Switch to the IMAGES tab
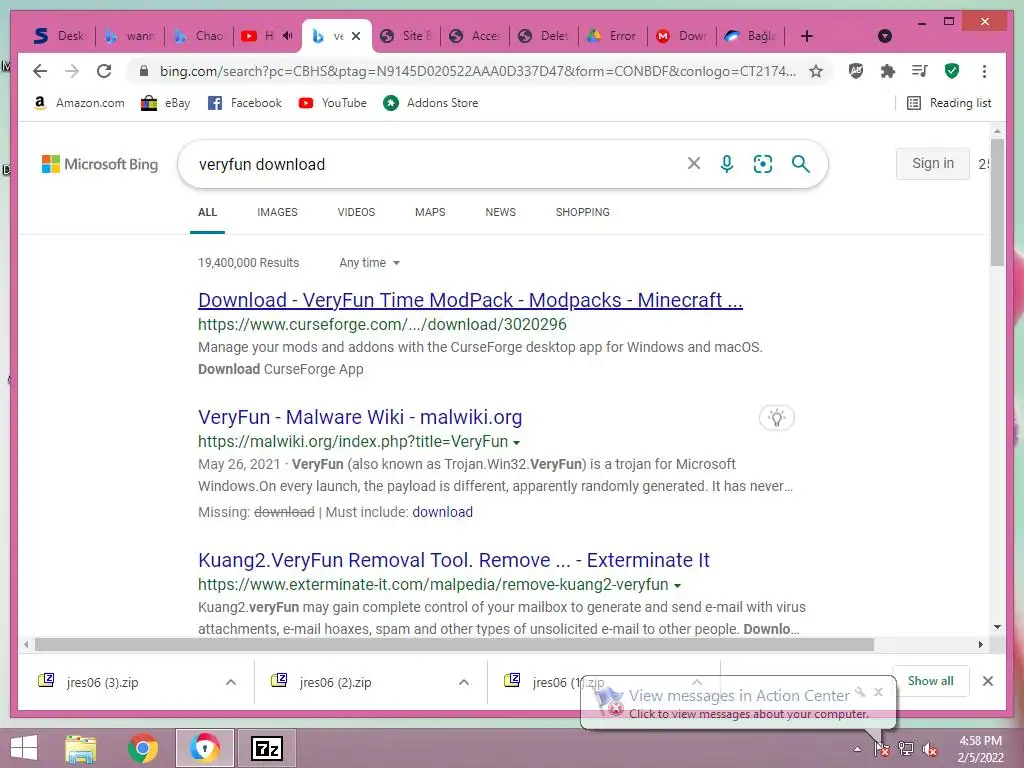 pyautogui.click(x=277, y=212)
